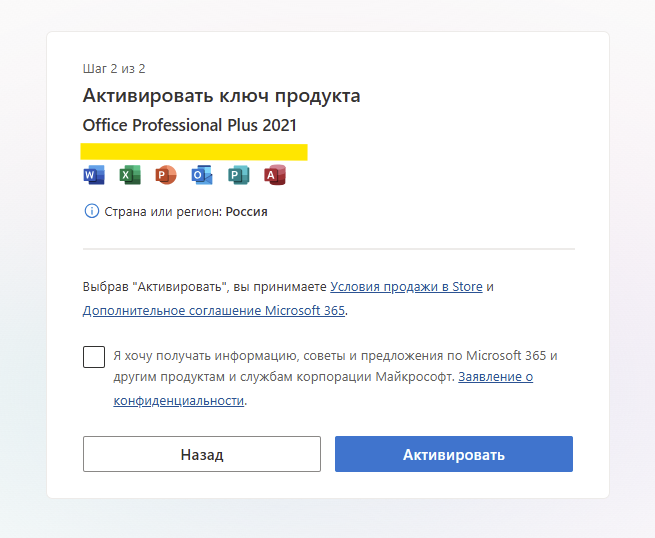Click the Access app icon
Image resolution: width=655 pixels, height=538 pixels.
coord(275,175)
